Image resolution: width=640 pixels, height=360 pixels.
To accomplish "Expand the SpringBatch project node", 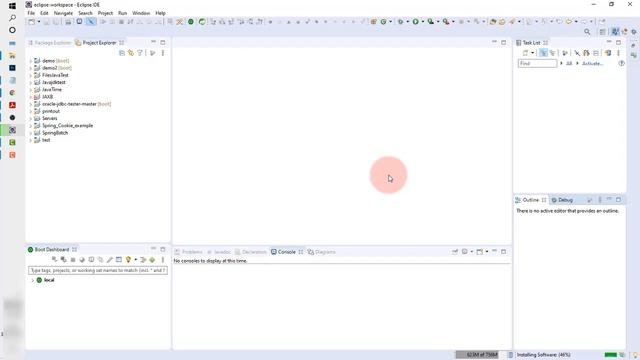I will 31,133.
